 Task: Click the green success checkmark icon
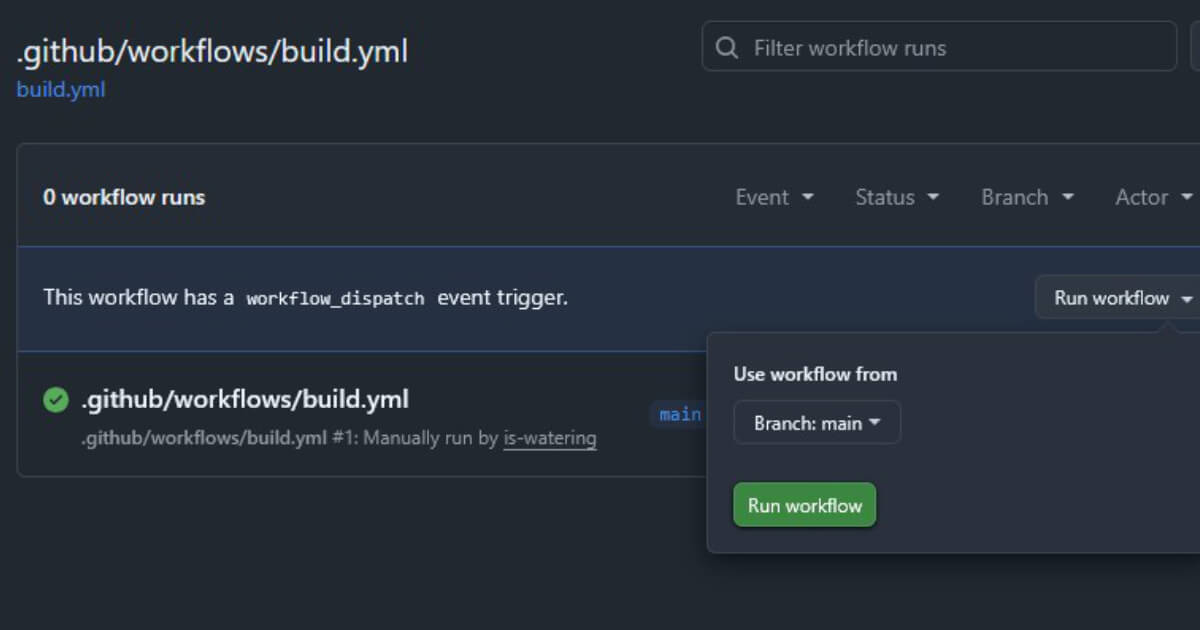pos(56,400)
